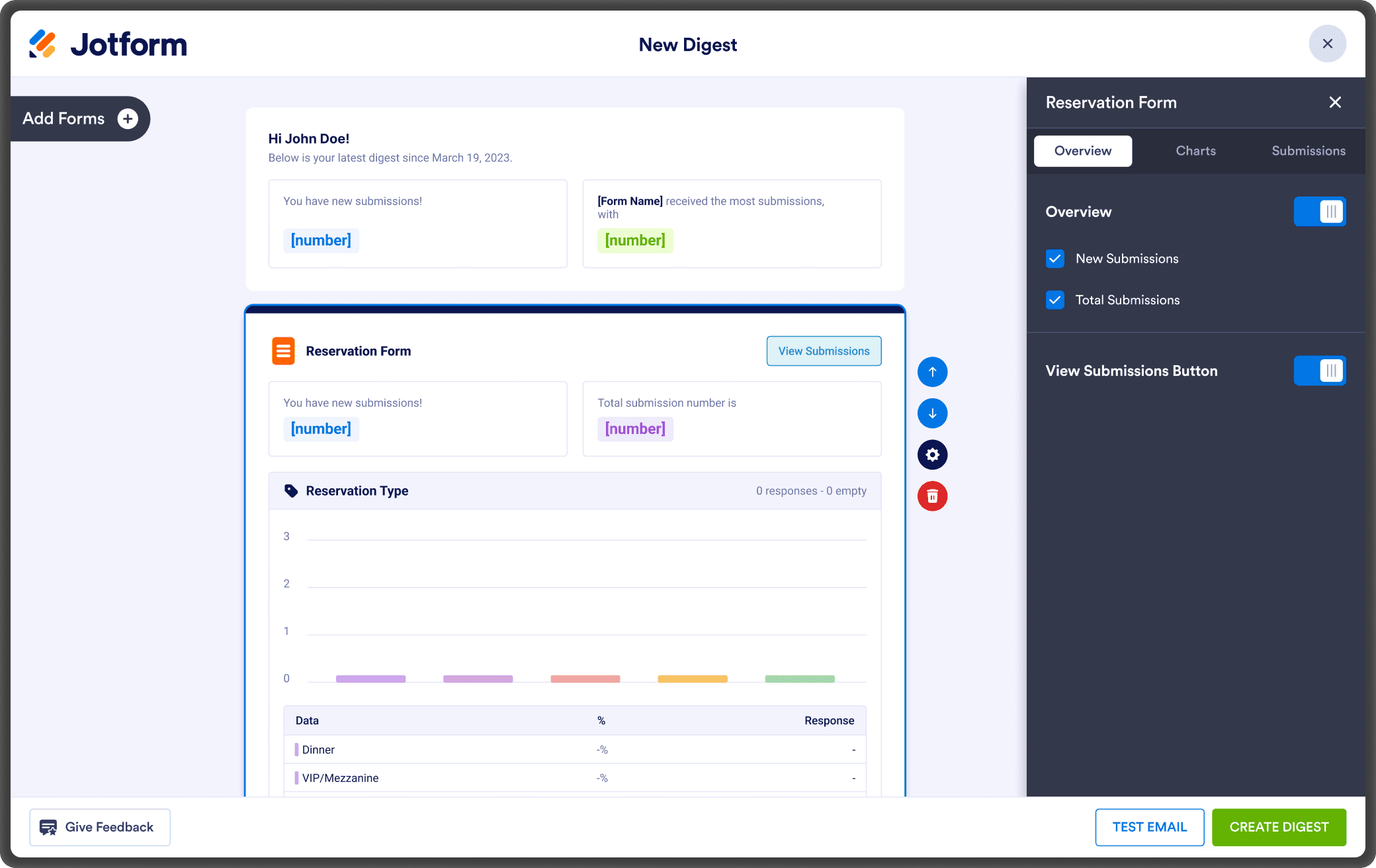Click the Reservation Type tag icon

coord(291,491)
